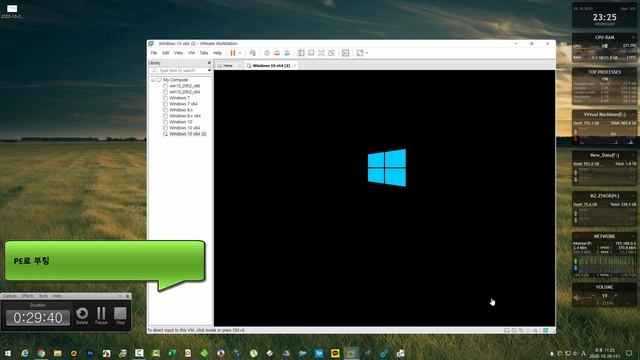Open the recorder's Help menu
Viewport: 640px width, 360px height.
(x=57, y=296)
